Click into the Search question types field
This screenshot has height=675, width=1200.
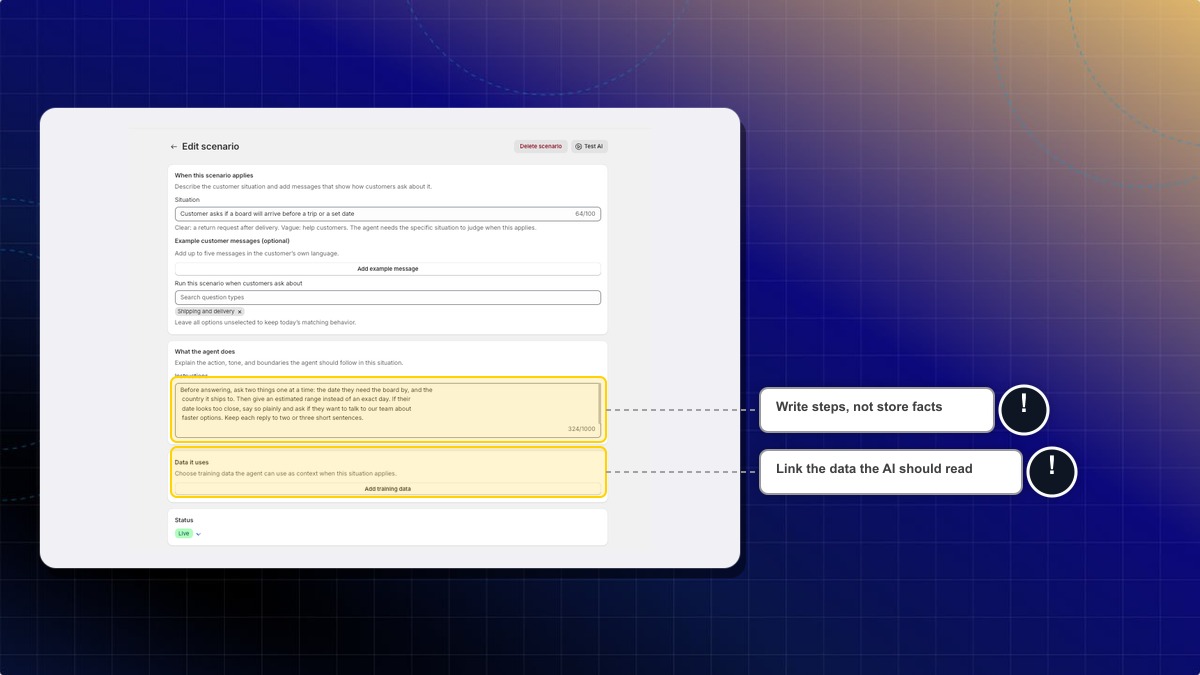(388, 298)
